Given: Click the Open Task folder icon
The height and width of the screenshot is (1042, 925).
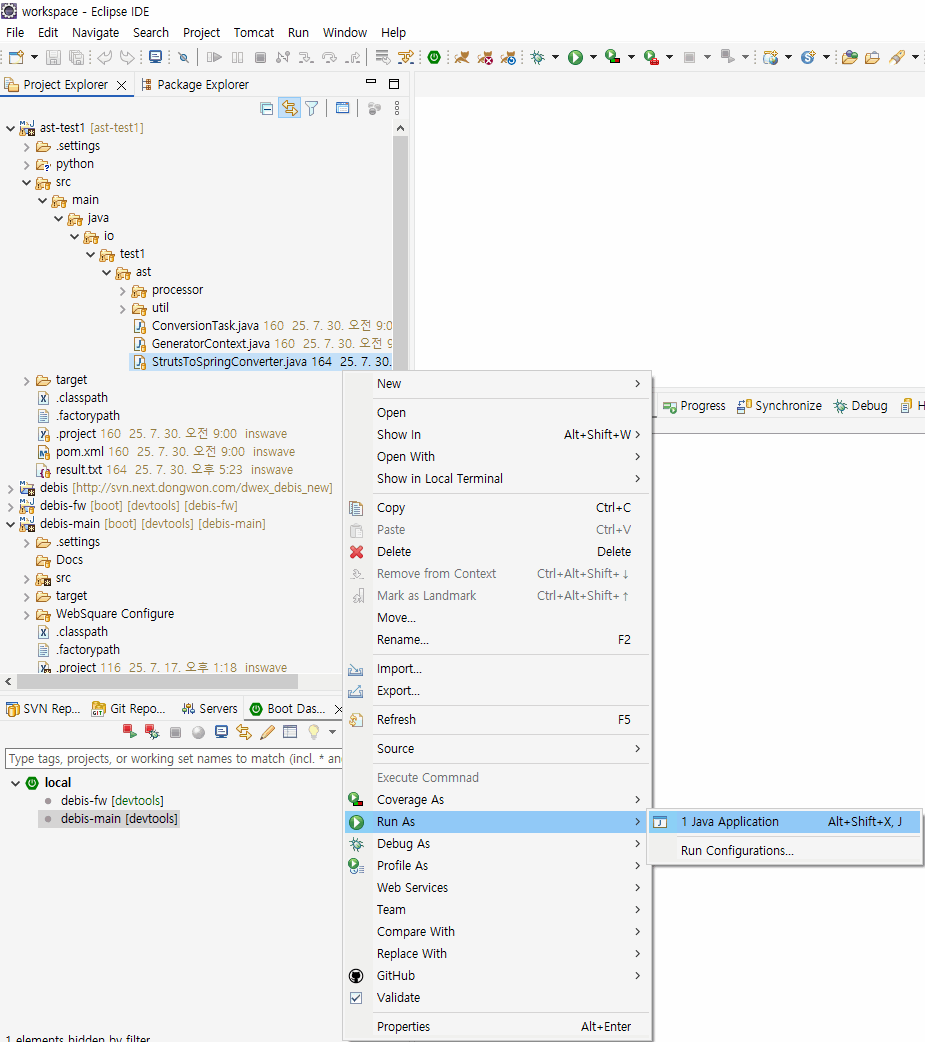Looking at the screenshot, I should tap(873, 58).
